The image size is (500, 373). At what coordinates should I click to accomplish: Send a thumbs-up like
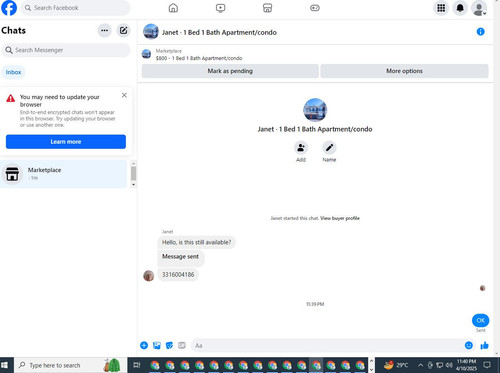pos(484,345)
